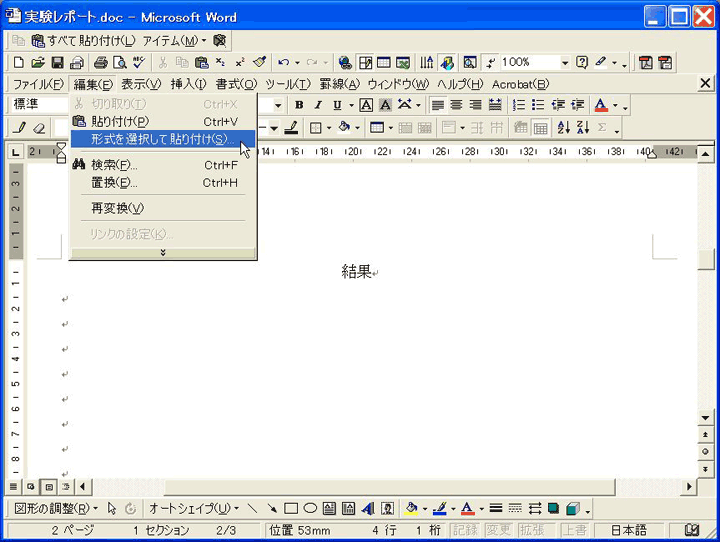Open the font color picker arrow
The height and width of the screenshot is (542, 720).
[x=616, y=105]
